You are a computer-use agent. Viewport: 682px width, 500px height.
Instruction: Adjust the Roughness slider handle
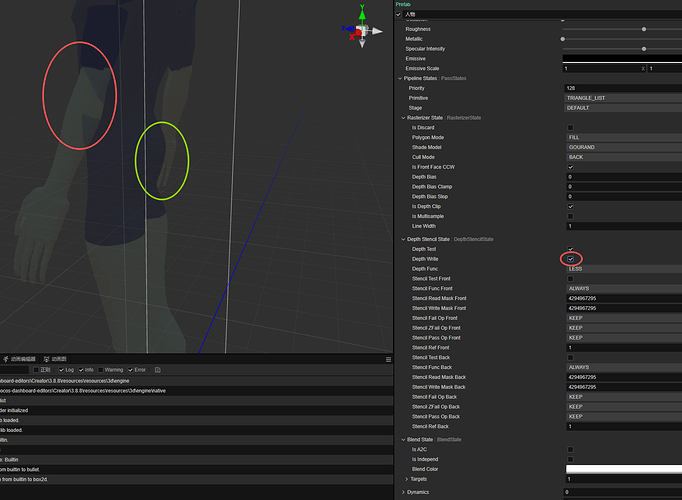point(644,29)
